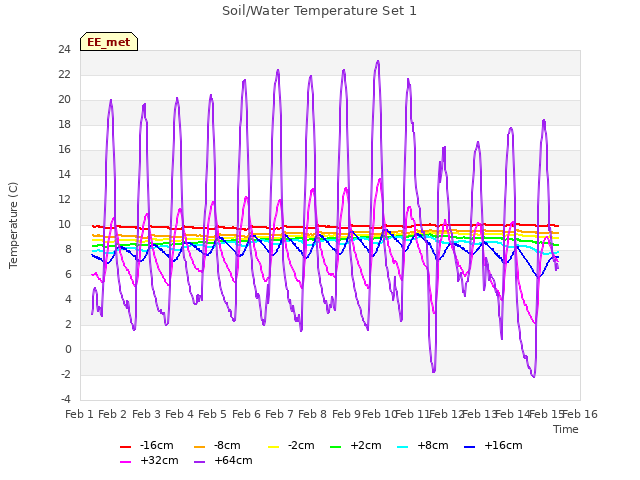Click the Feb 3 x-axis tick label
Image resolution: width=640 pixels, height=480 pixels.
click(x=146, y=414)
